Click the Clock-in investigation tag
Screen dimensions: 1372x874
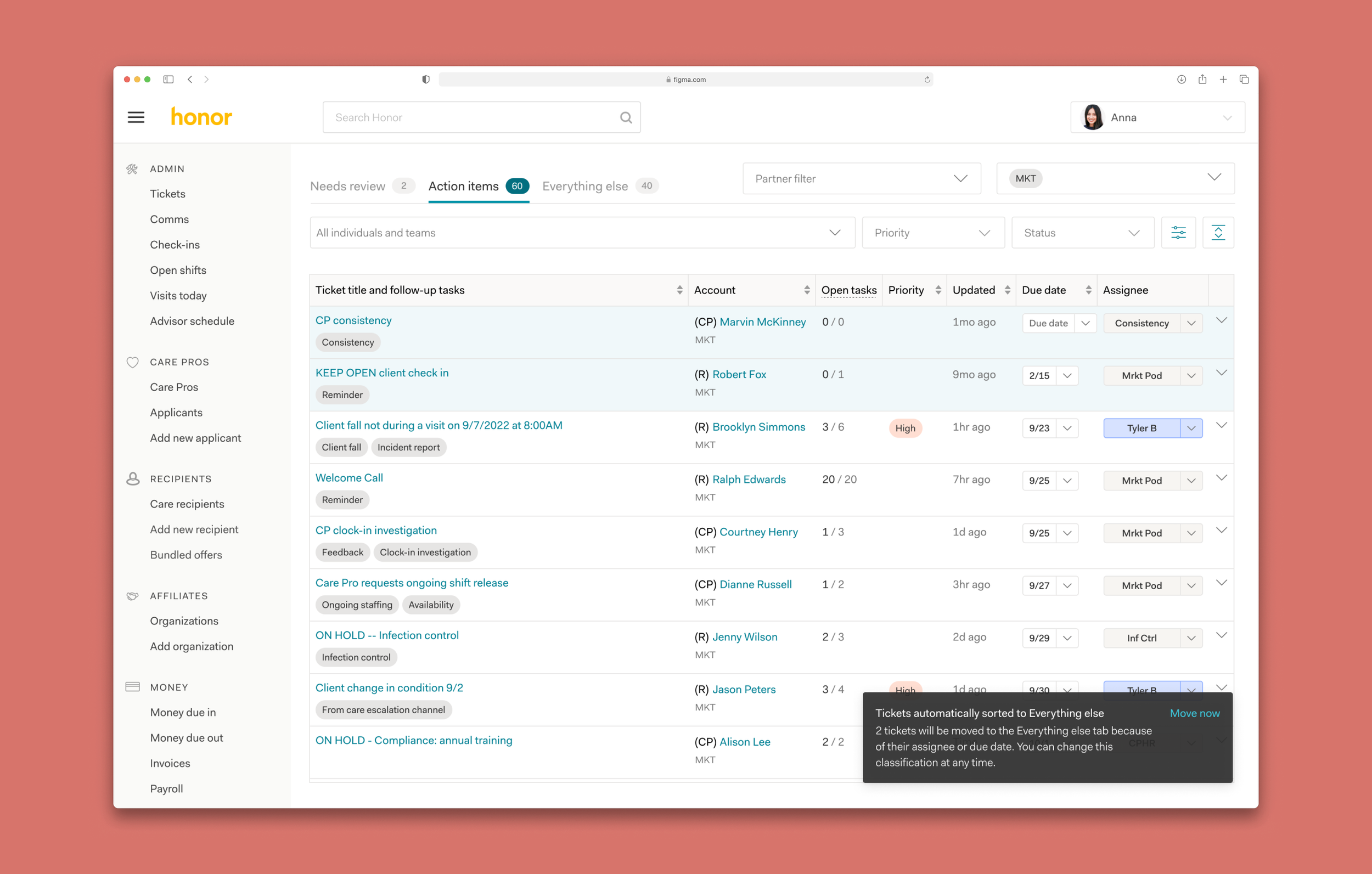click(x=425, y=552)
